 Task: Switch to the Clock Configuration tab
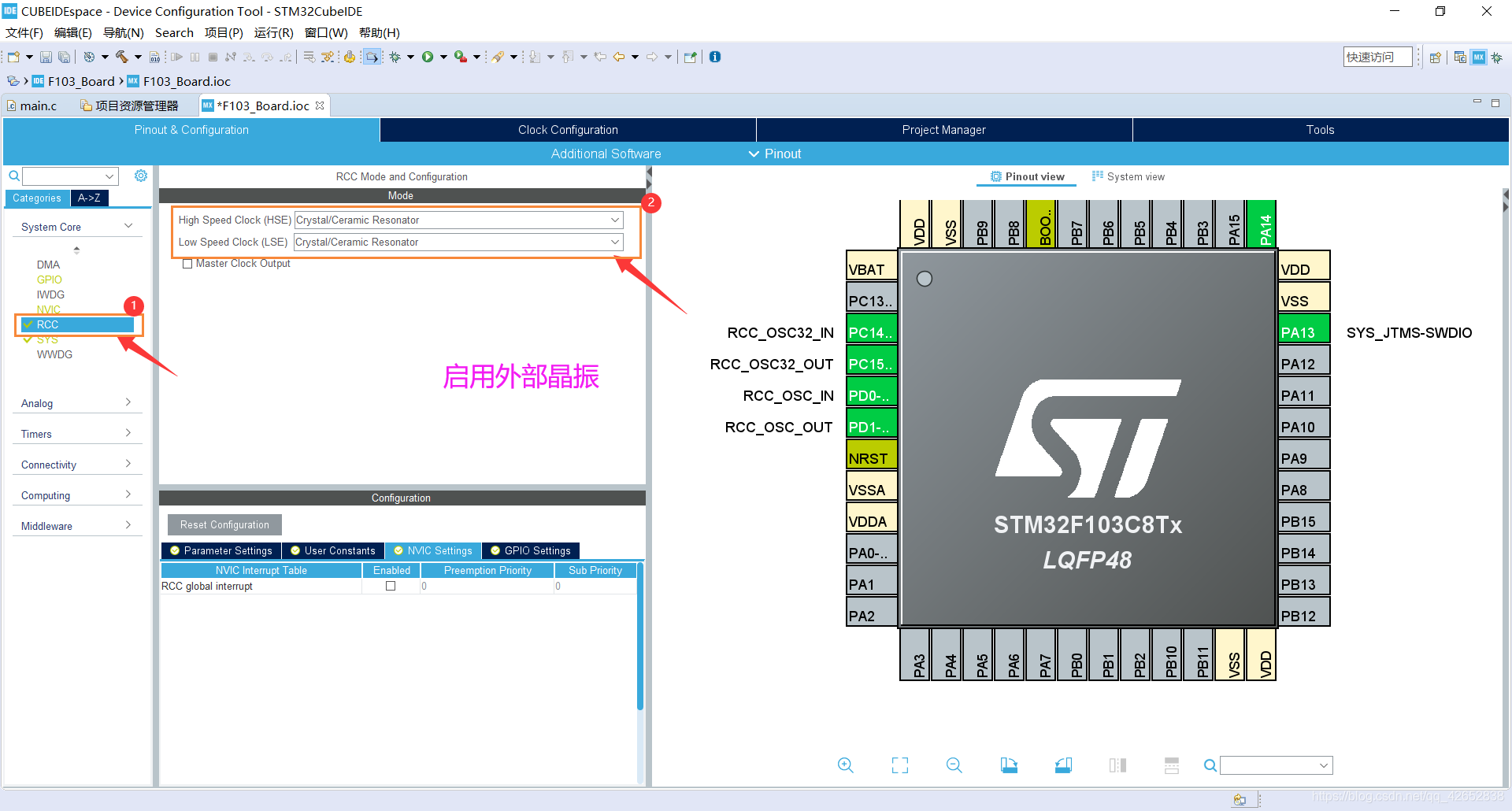tap(568, 130)
